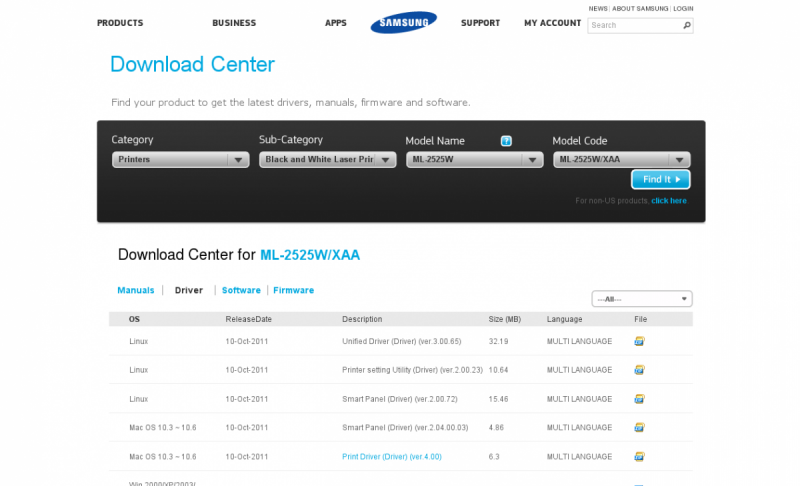The image size is (800, 486).
Task: Open the ABOUT SAMSUNG link
Action: click(640, 9)
